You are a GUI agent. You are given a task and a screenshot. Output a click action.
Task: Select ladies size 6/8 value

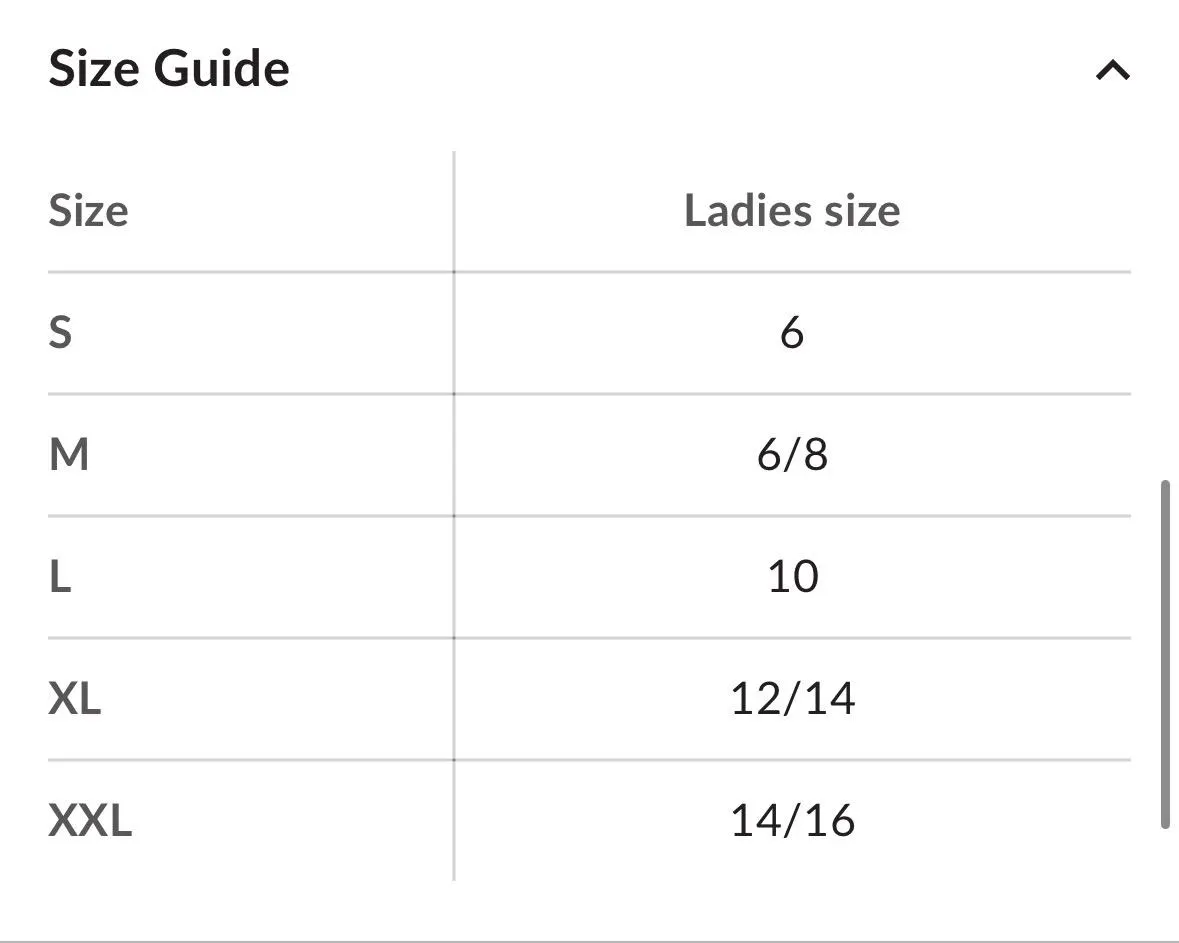[x=793, y=455]
